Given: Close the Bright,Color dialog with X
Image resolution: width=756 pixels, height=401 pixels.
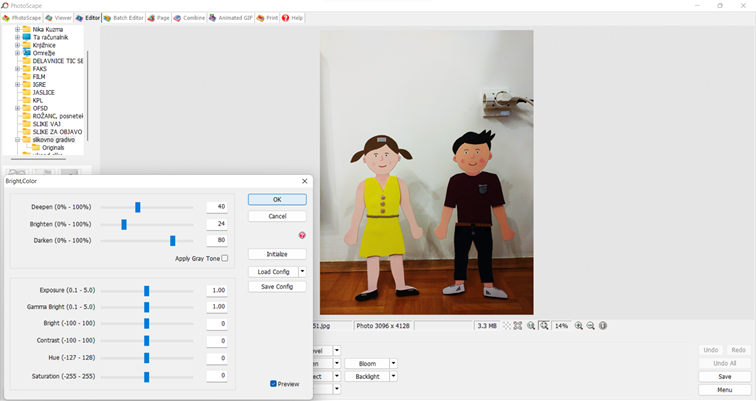Looking at the screenshot, I should click(304, 181).
